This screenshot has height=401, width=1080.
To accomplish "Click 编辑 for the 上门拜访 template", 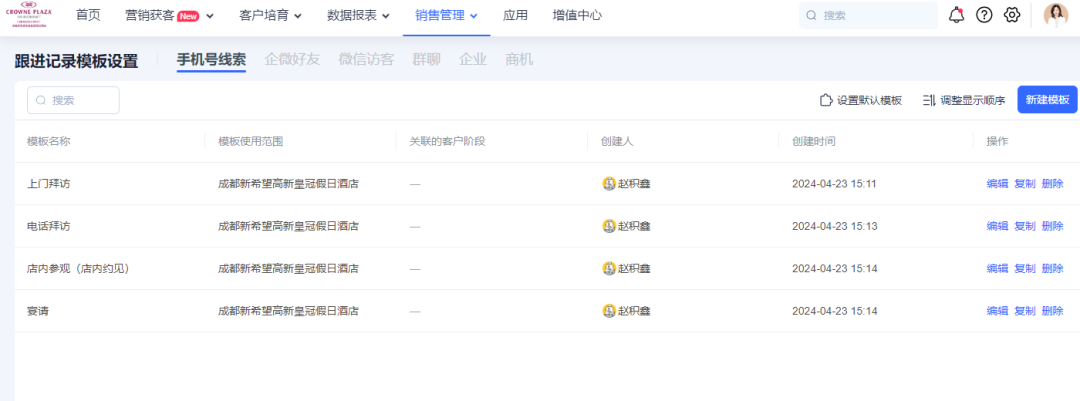I will click(x=997, y=184).
